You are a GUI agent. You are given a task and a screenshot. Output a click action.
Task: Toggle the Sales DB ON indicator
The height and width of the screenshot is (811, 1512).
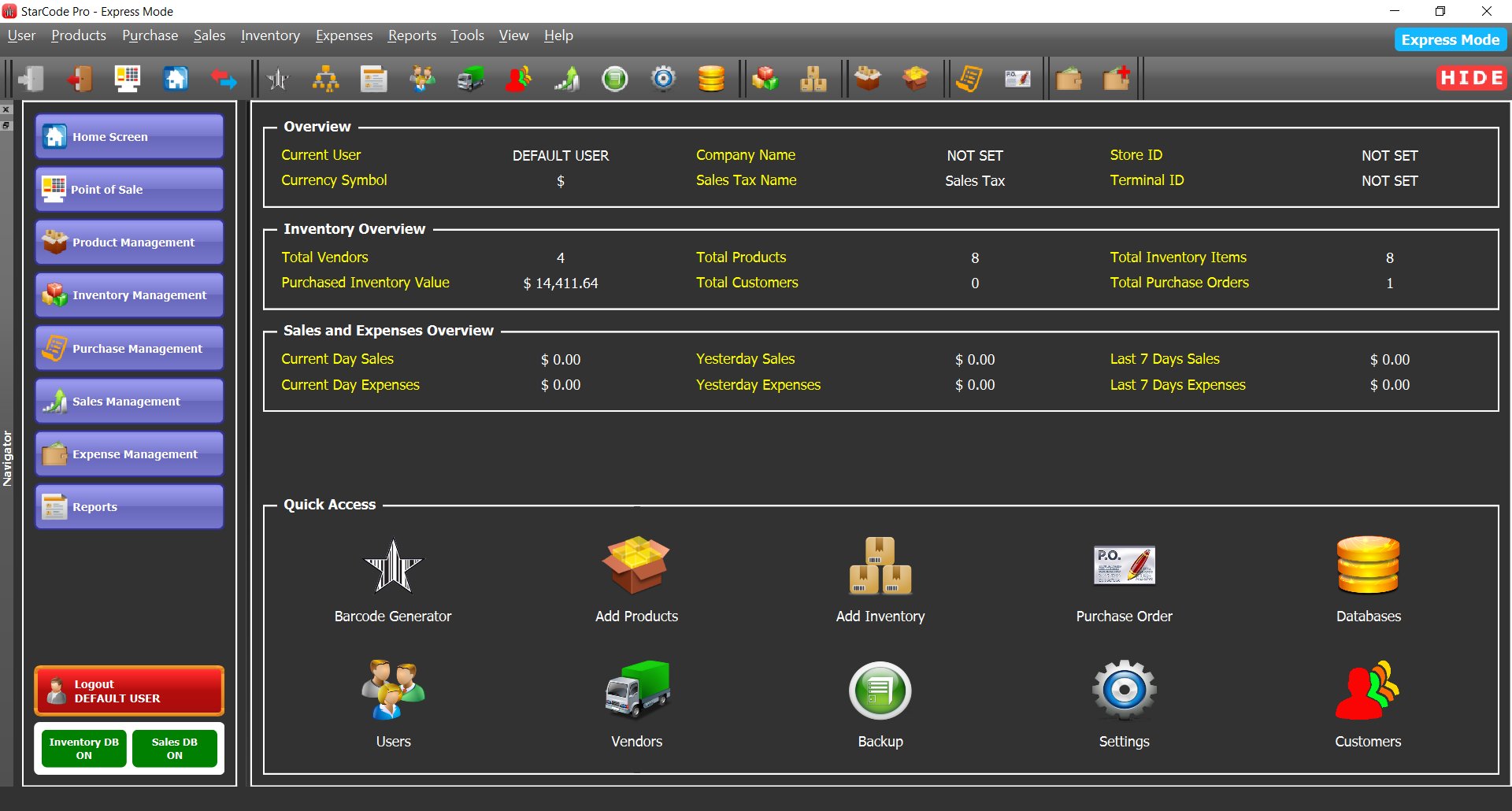coord(174,747)
